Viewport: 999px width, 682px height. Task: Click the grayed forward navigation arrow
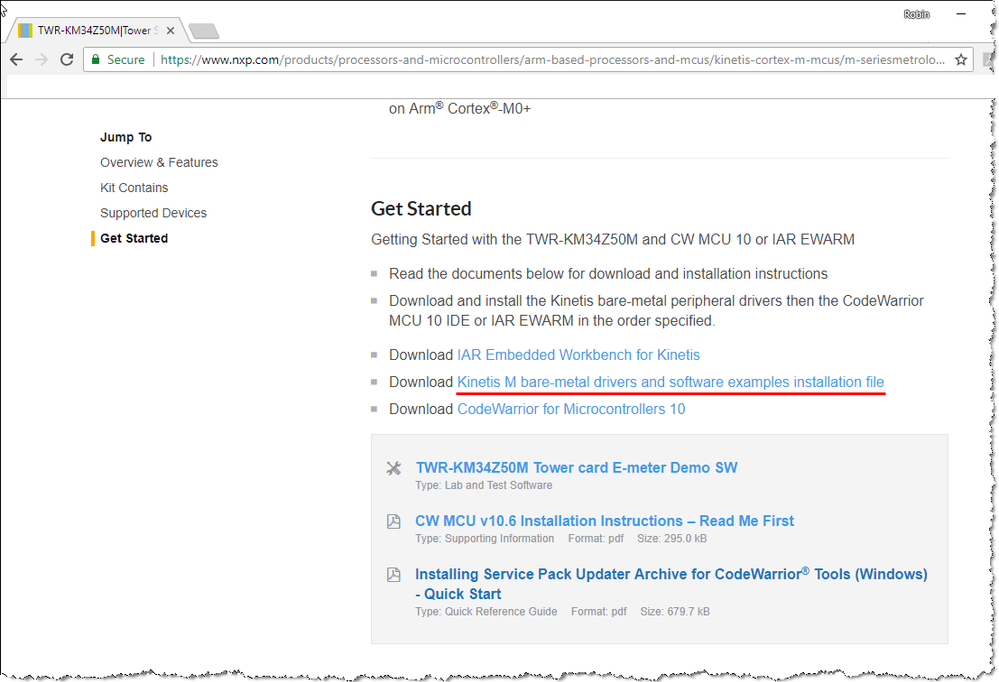42,60
